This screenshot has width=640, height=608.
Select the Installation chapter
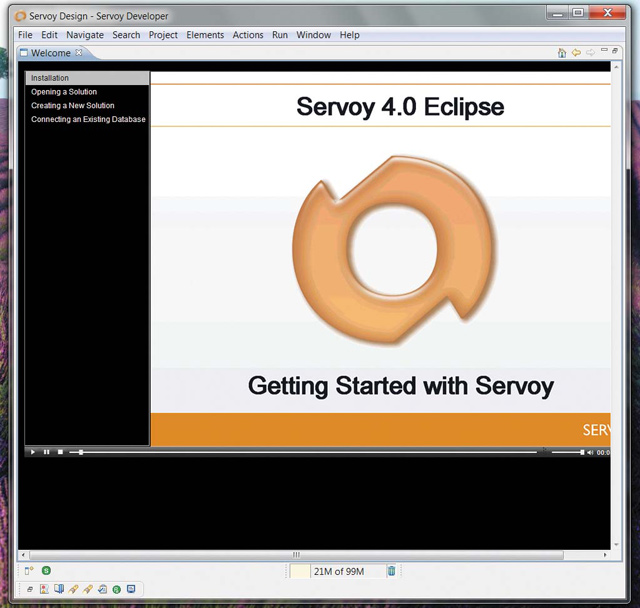87,78
